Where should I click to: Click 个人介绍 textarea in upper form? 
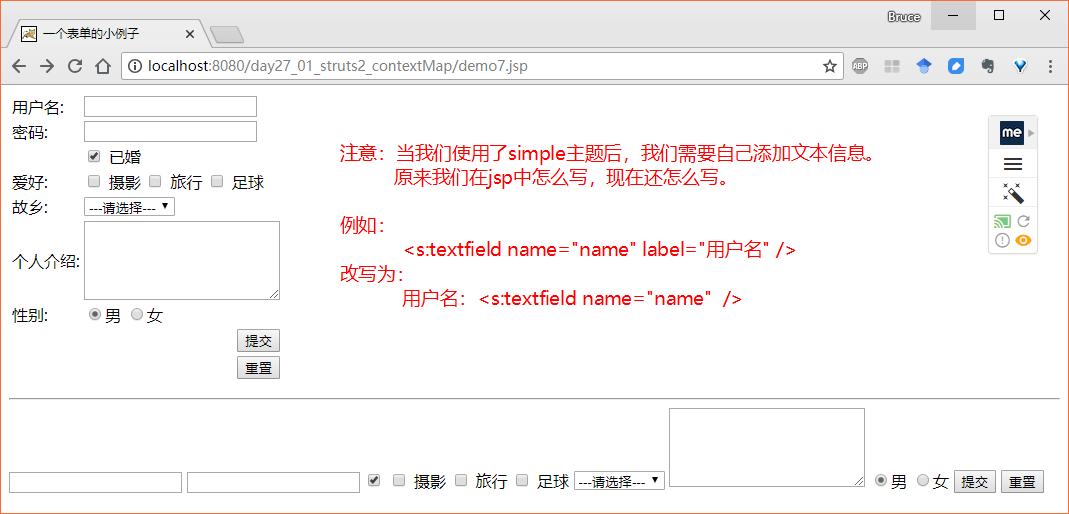[x=182, y=260]
